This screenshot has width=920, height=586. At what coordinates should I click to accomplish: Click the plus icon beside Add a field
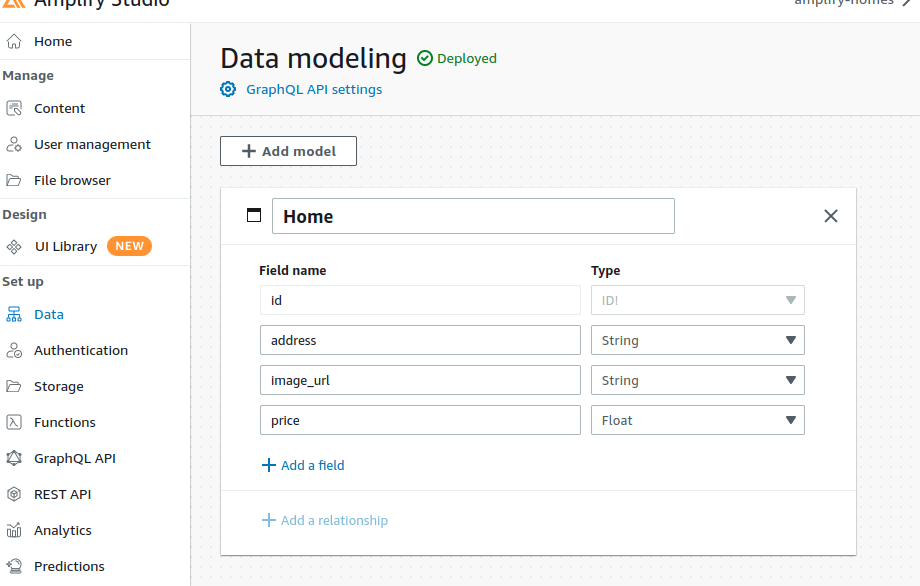point(269,465)
